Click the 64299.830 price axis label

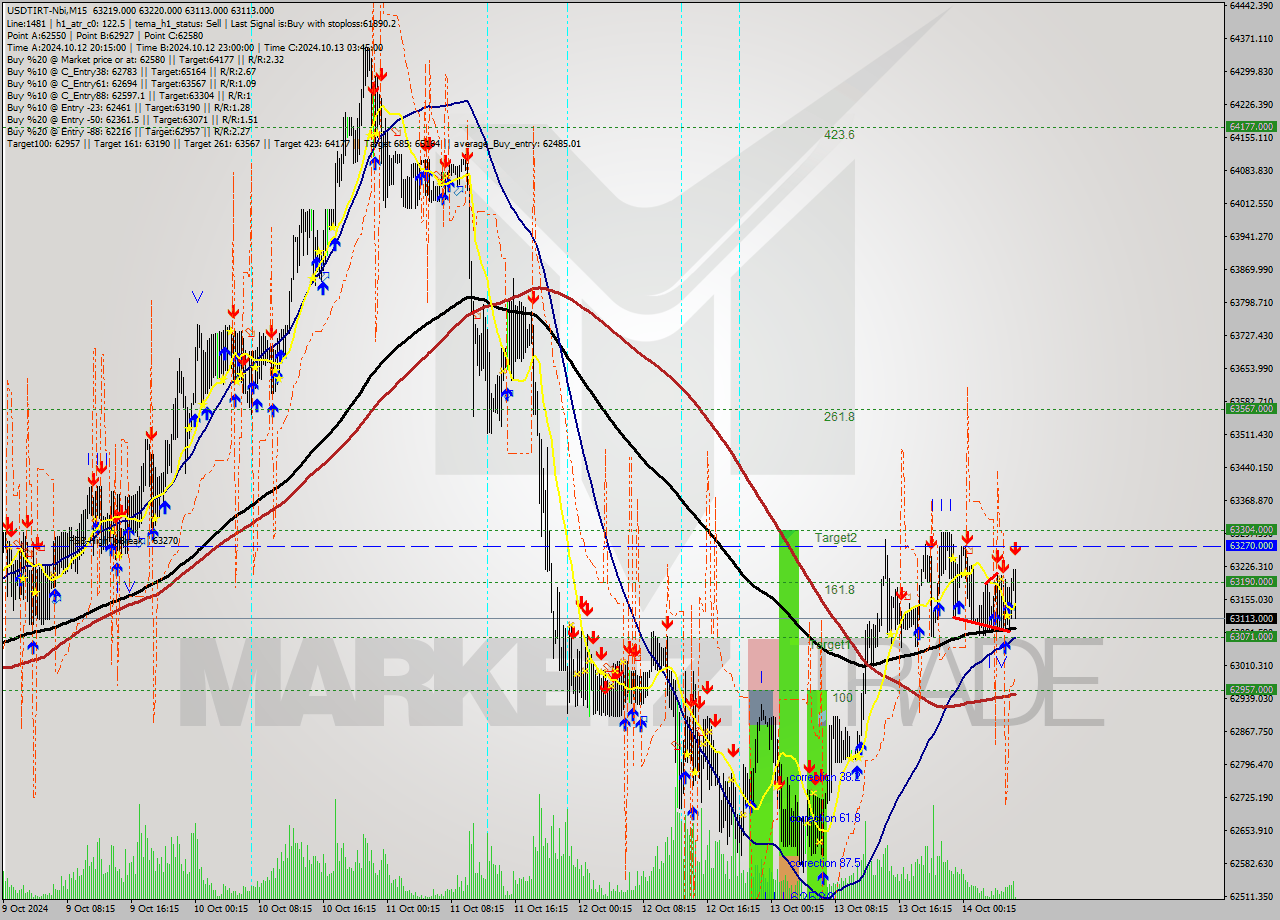1251,71
